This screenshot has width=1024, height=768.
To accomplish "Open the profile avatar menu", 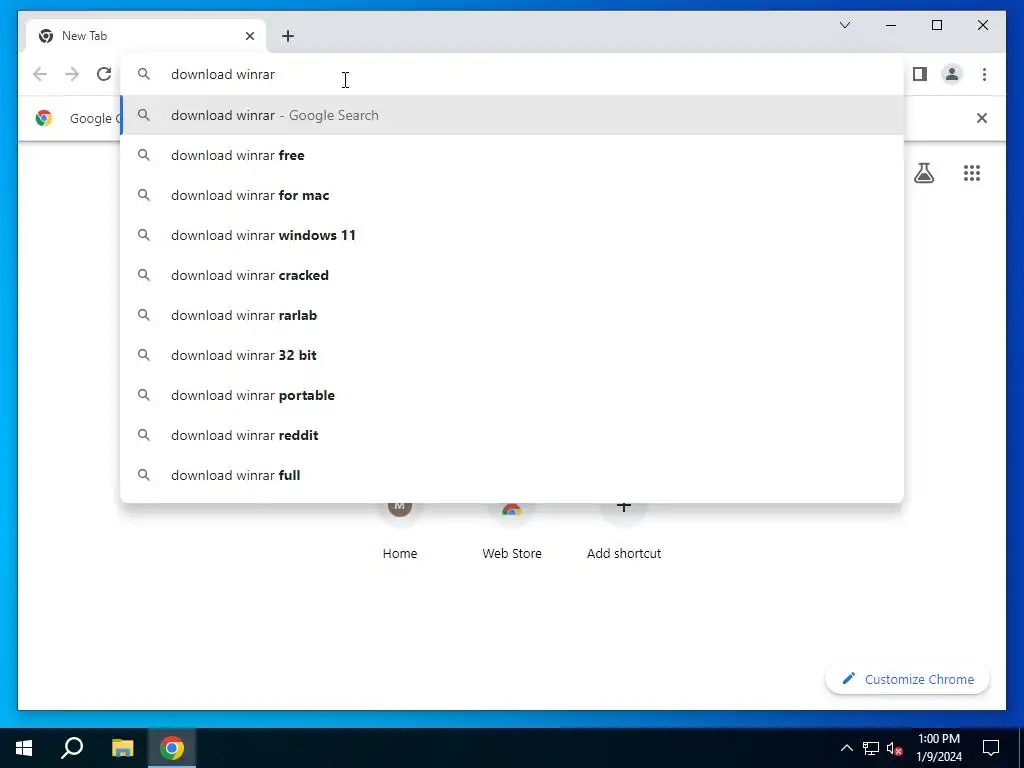I will pos(952,74).
